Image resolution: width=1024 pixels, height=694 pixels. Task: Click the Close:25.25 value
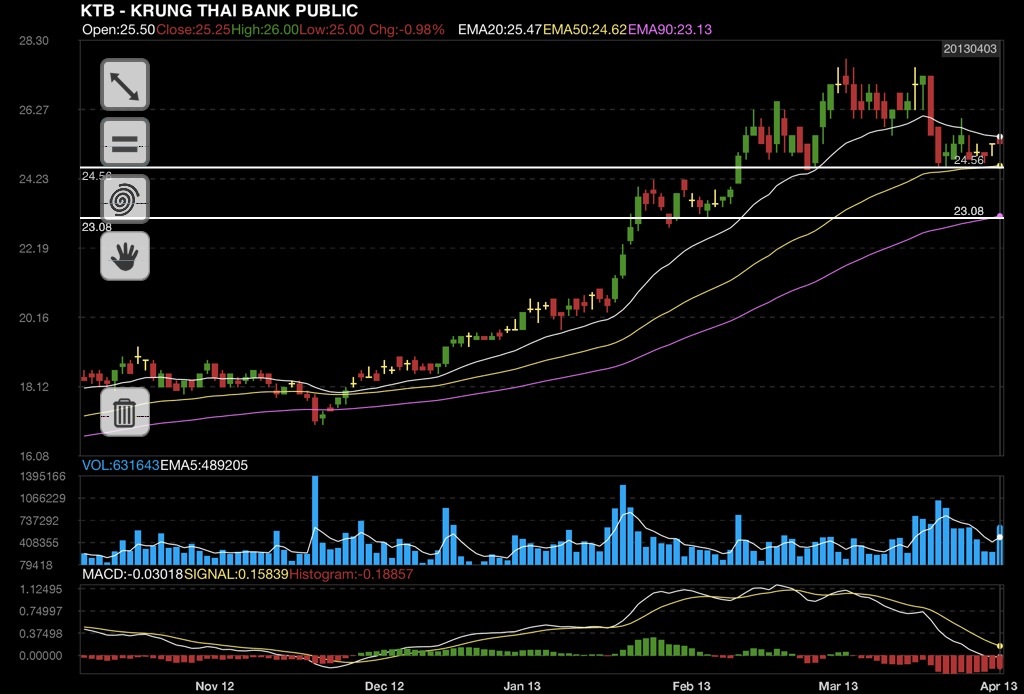(193, 29)
